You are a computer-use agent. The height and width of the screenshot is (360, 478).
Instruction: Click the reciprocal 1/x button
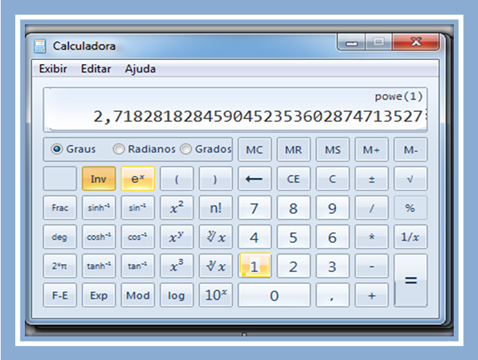point(411,237)
